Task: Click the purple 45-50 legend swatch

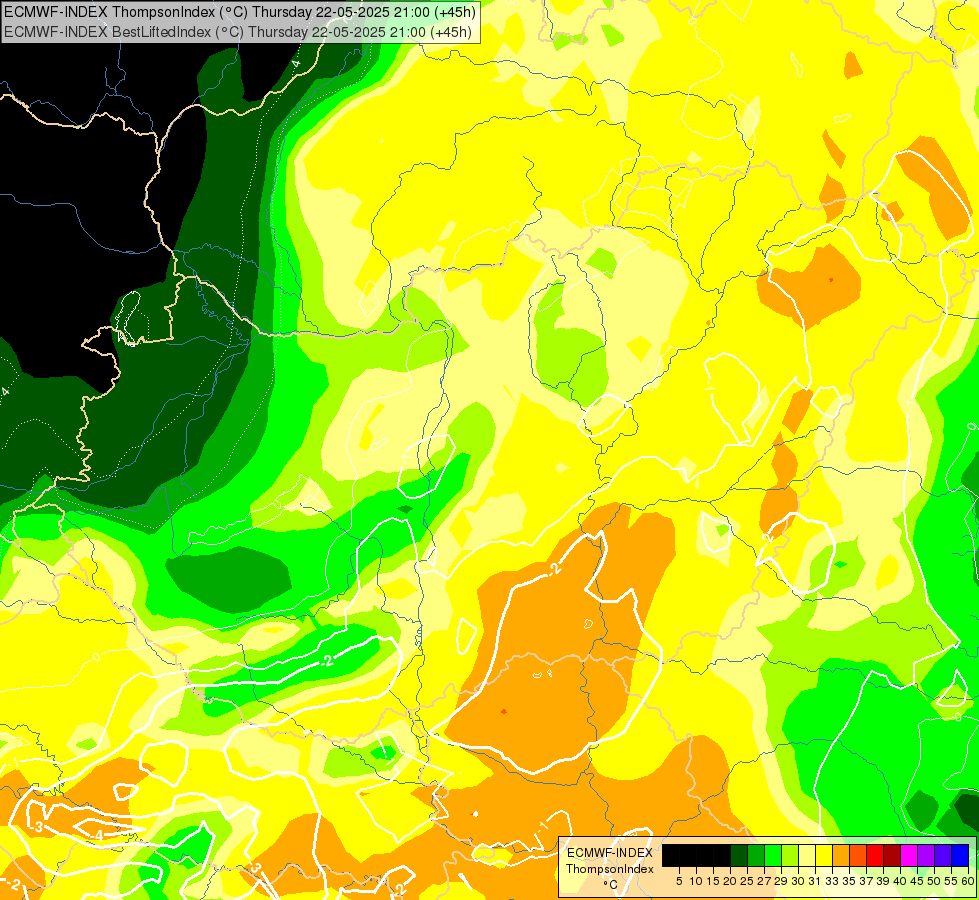Action: pyautogui.click(x=926, y=855)
